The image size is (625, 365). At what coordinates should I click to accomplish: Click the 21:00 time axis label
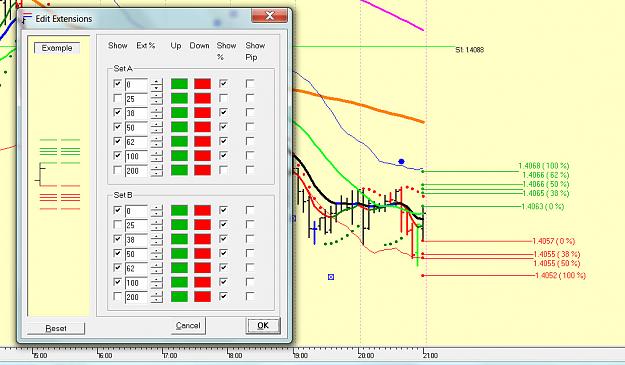(x=430, y=355)
